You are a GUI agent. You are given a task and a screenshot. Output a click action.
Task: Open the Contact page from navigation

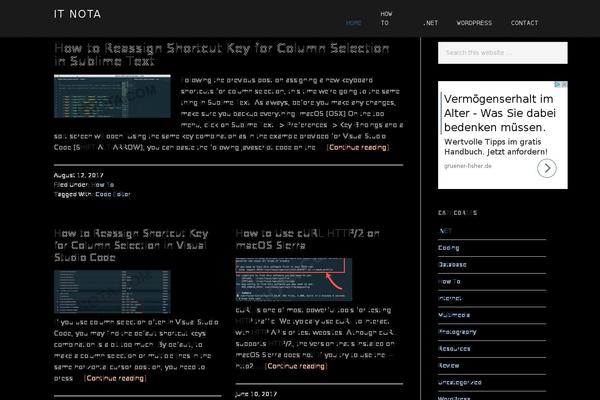tap(524, 22)
